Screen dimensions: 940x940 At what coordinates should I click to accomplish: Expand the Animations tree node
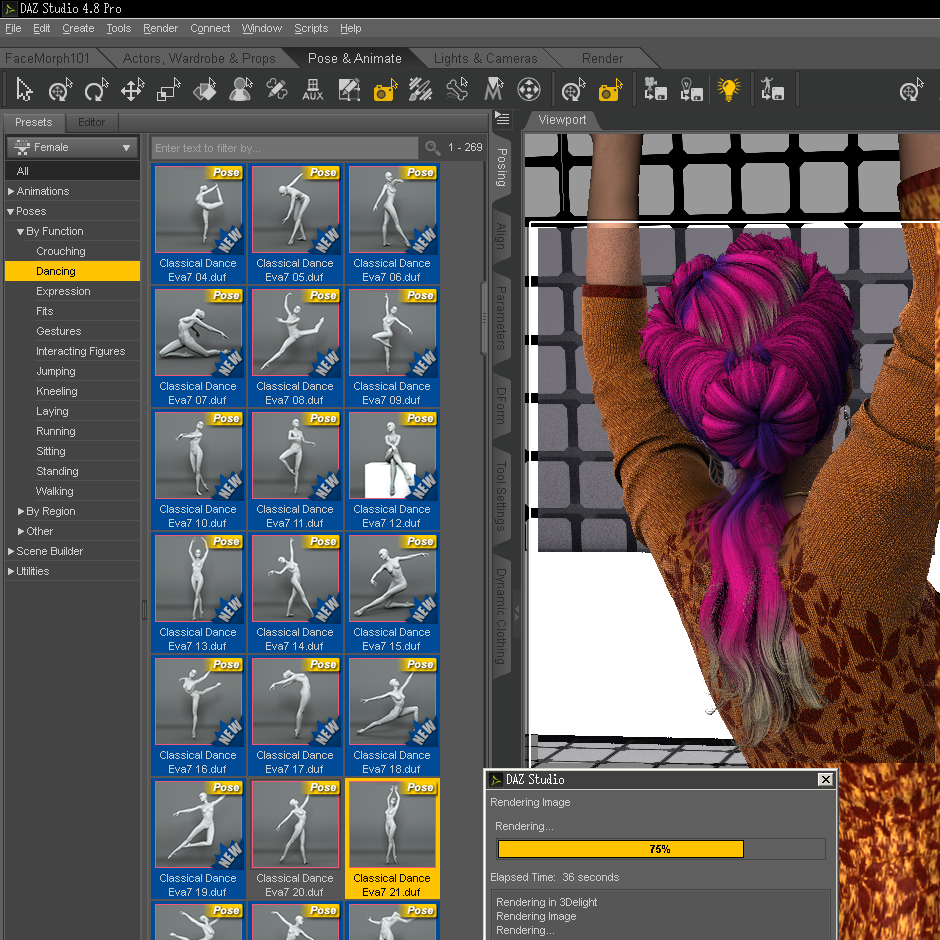11,191
